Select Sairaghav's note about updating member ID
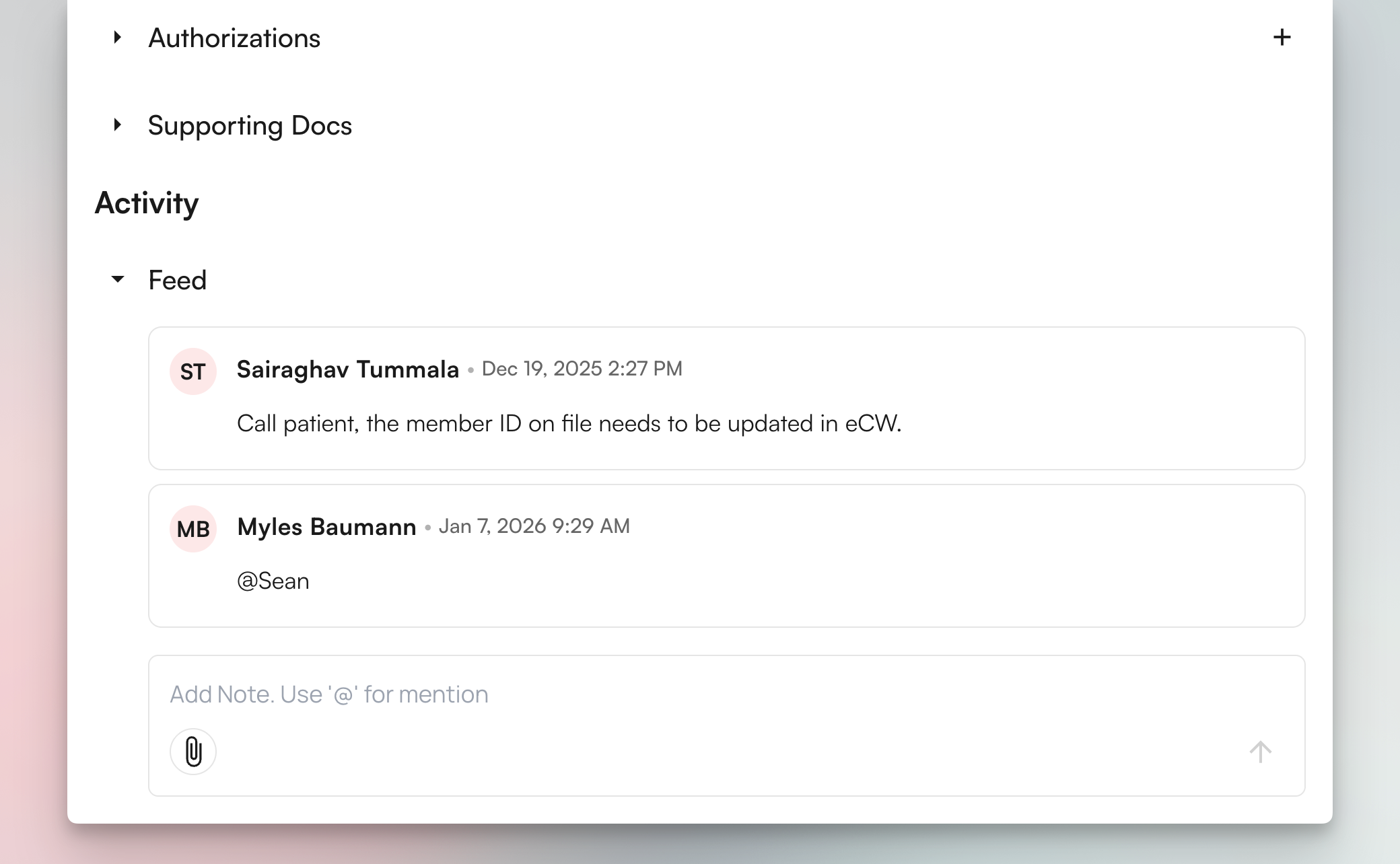This screenshot has height=864, width=1400. click(x=569, y=423)
